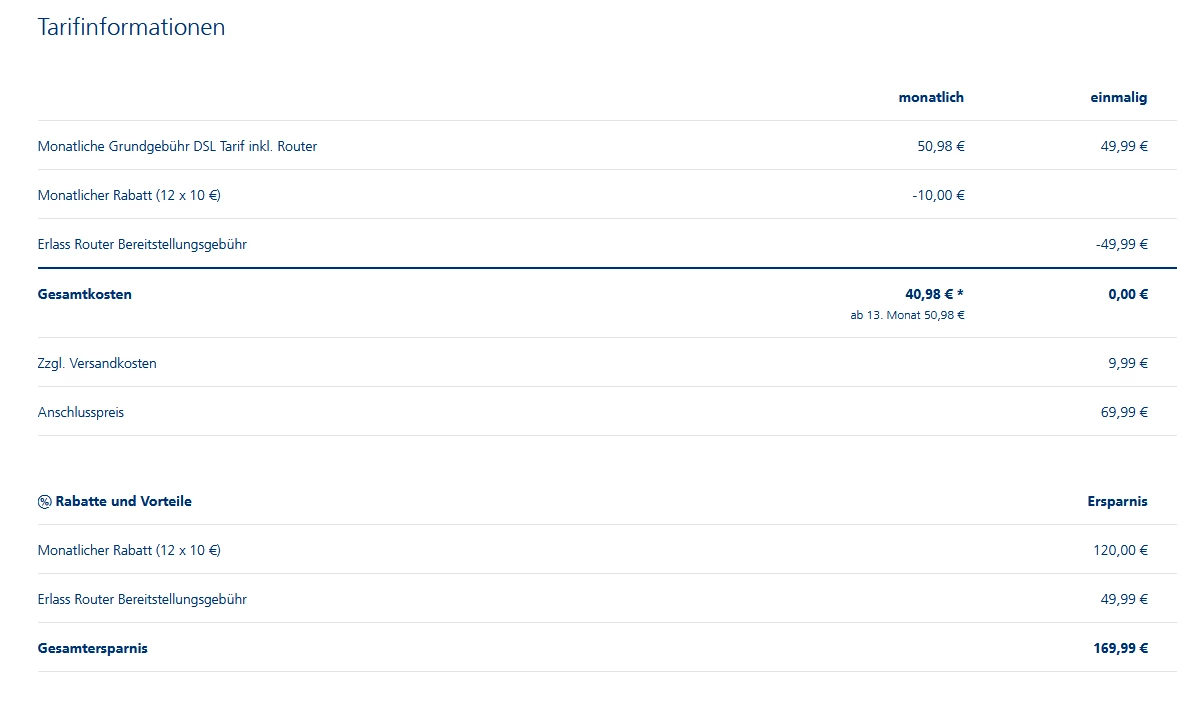This screenshot has height=714, width=1204.
Task: Select Monatliche Grundgebühr DSL Tarif row label
Action: (x=177, y=146)
